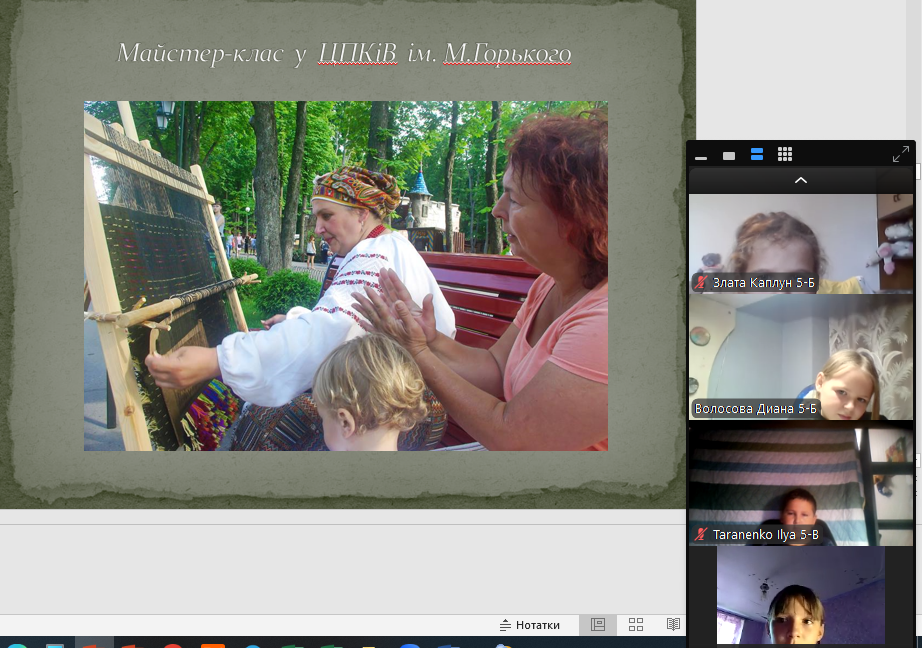Viewport: 922px width, 648px height.
Task: Select Злата Каплун 5-Б video tile
Action: coord(801,243)
